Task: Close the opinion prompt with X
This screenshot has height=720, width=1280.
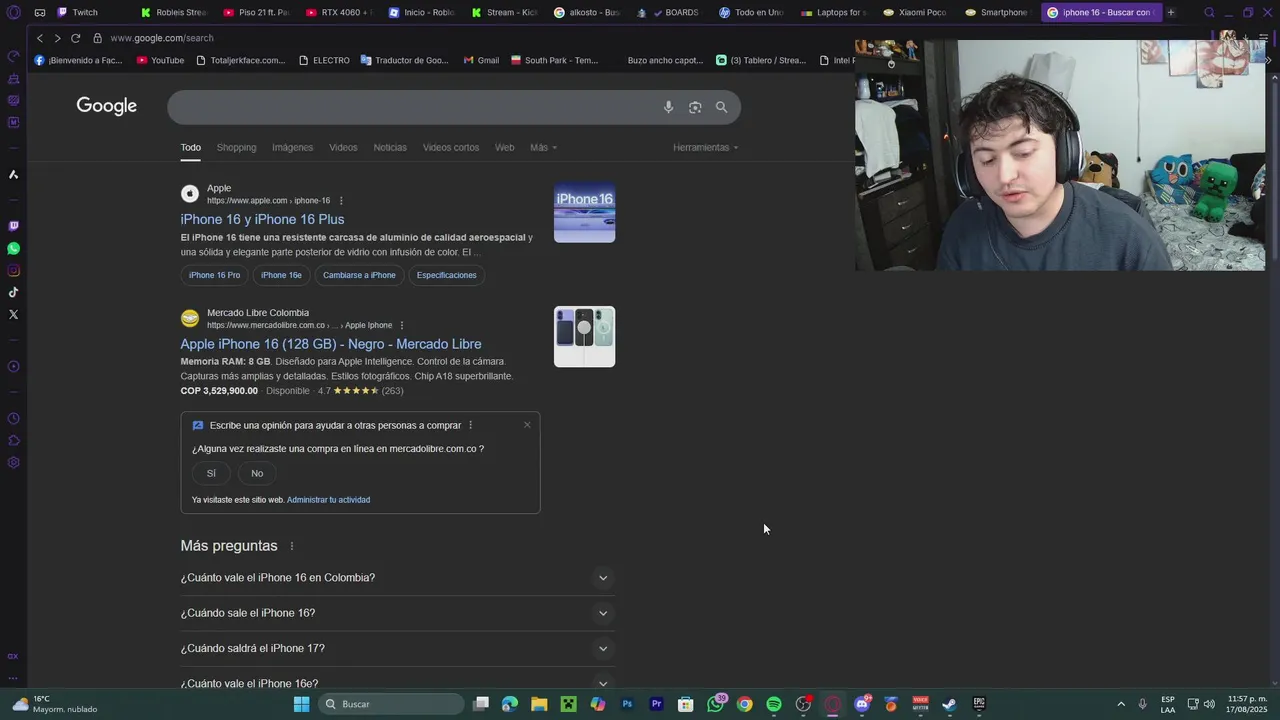Action: [527, 425]
